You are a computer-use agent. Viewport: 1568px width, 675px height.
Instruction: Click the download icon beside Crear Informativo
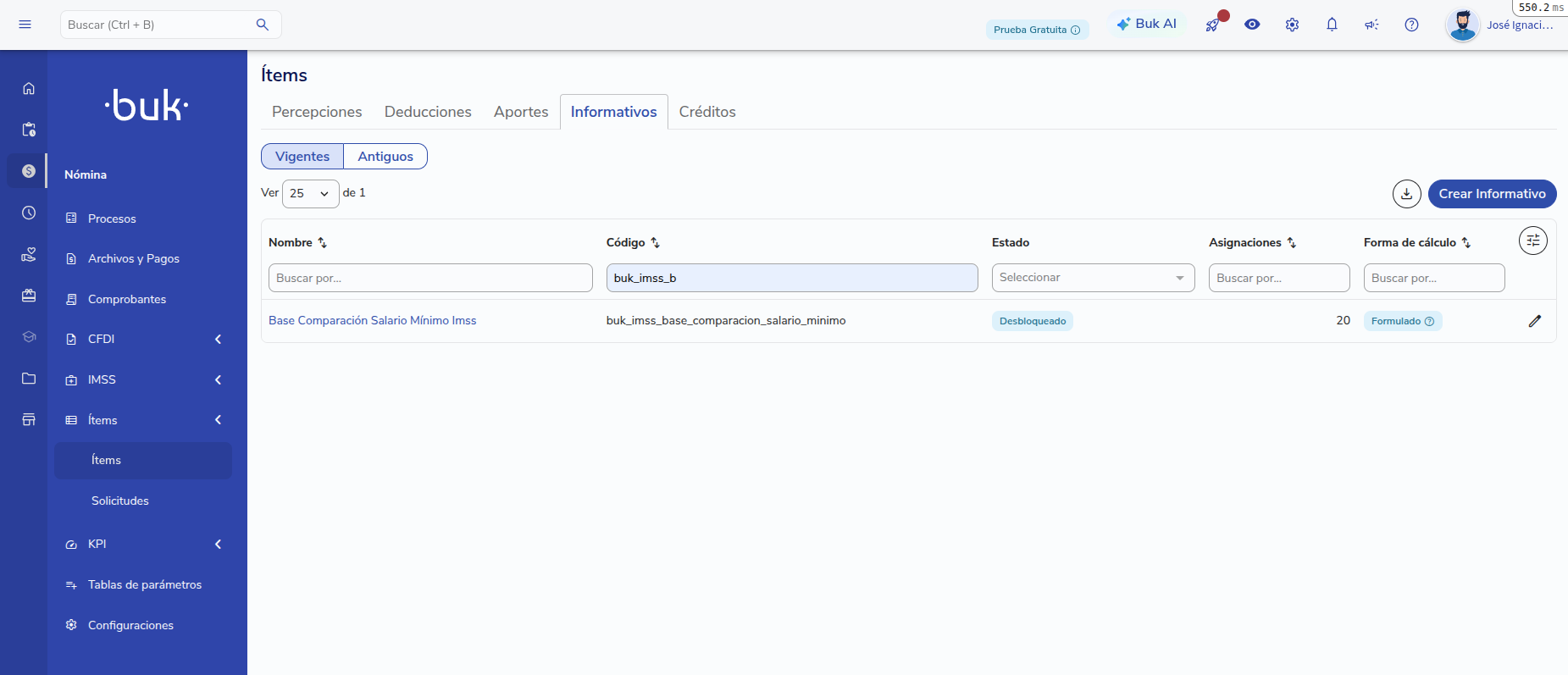(x=1406, y=194)
